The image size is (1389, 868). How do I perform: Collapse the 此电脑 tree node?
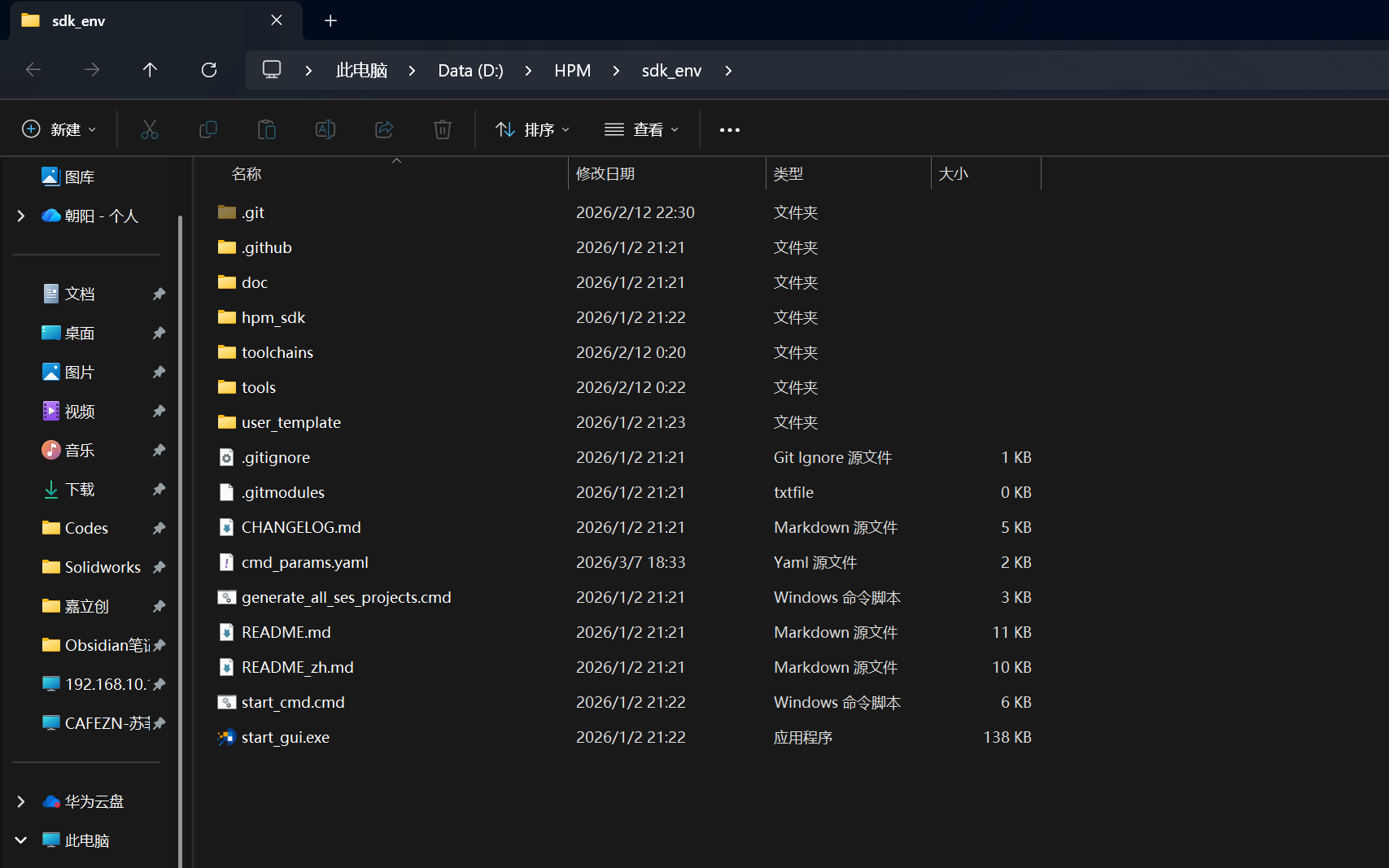pos(21,840)
